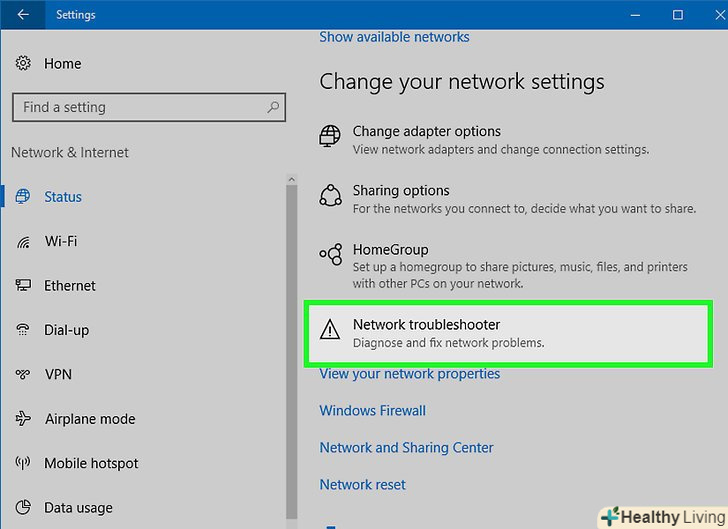The image size is (728, 529).
Task: Click the Data usage icon
Action: (24, 508)
